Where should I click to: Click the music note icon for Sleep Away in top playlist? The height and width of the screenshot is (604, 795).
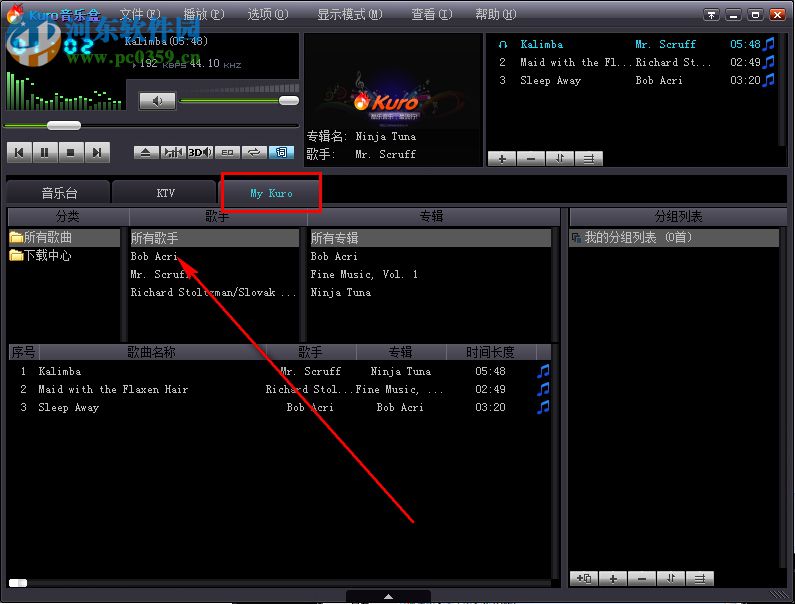[769, 80]
